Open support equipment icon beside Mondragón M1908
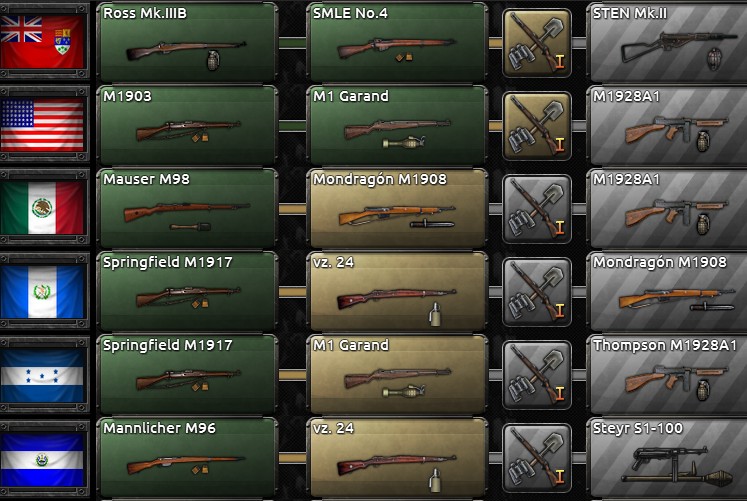 [x=537, y=209]
